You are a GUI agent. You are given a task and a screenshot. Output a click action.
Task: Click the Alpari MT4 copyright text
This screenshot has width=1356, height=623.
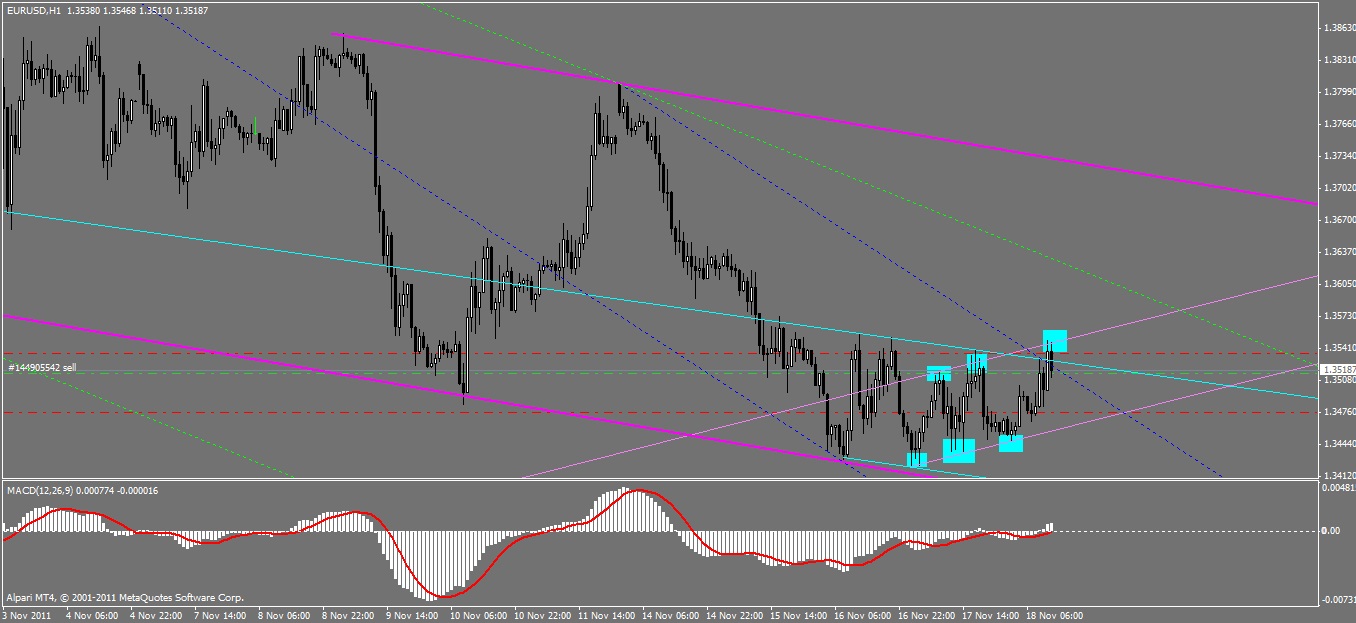pos(125,598)
